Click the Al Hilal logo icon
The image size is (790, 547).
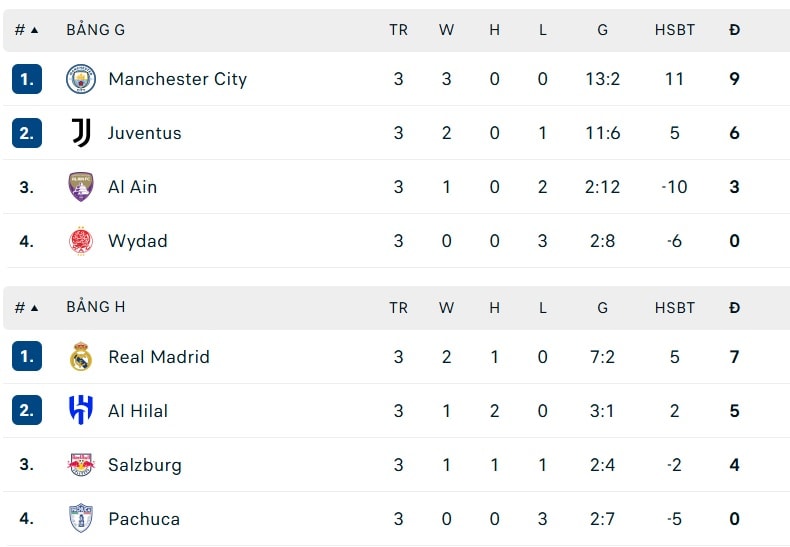[81, 411]
